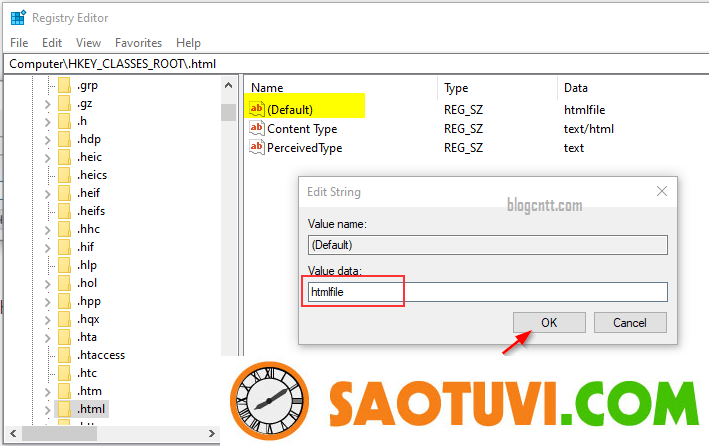Screen dimensions: 709x446
Task: Click tree scrollbar up arrow
Action: pyautogui.click(x=228, y=85)
